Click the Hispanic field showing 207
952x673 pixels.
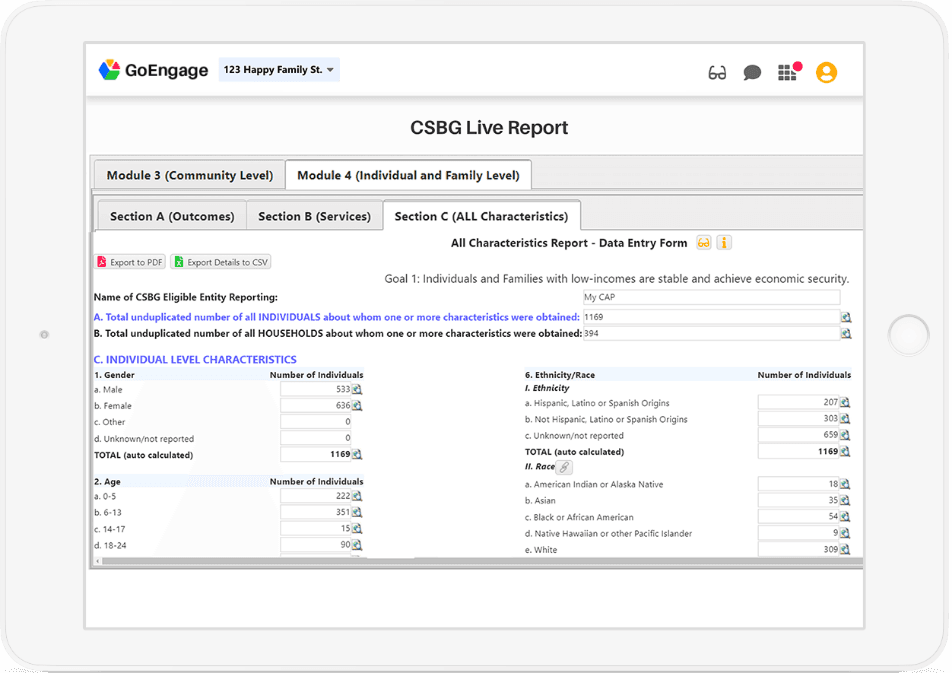[x=798, y=402]
